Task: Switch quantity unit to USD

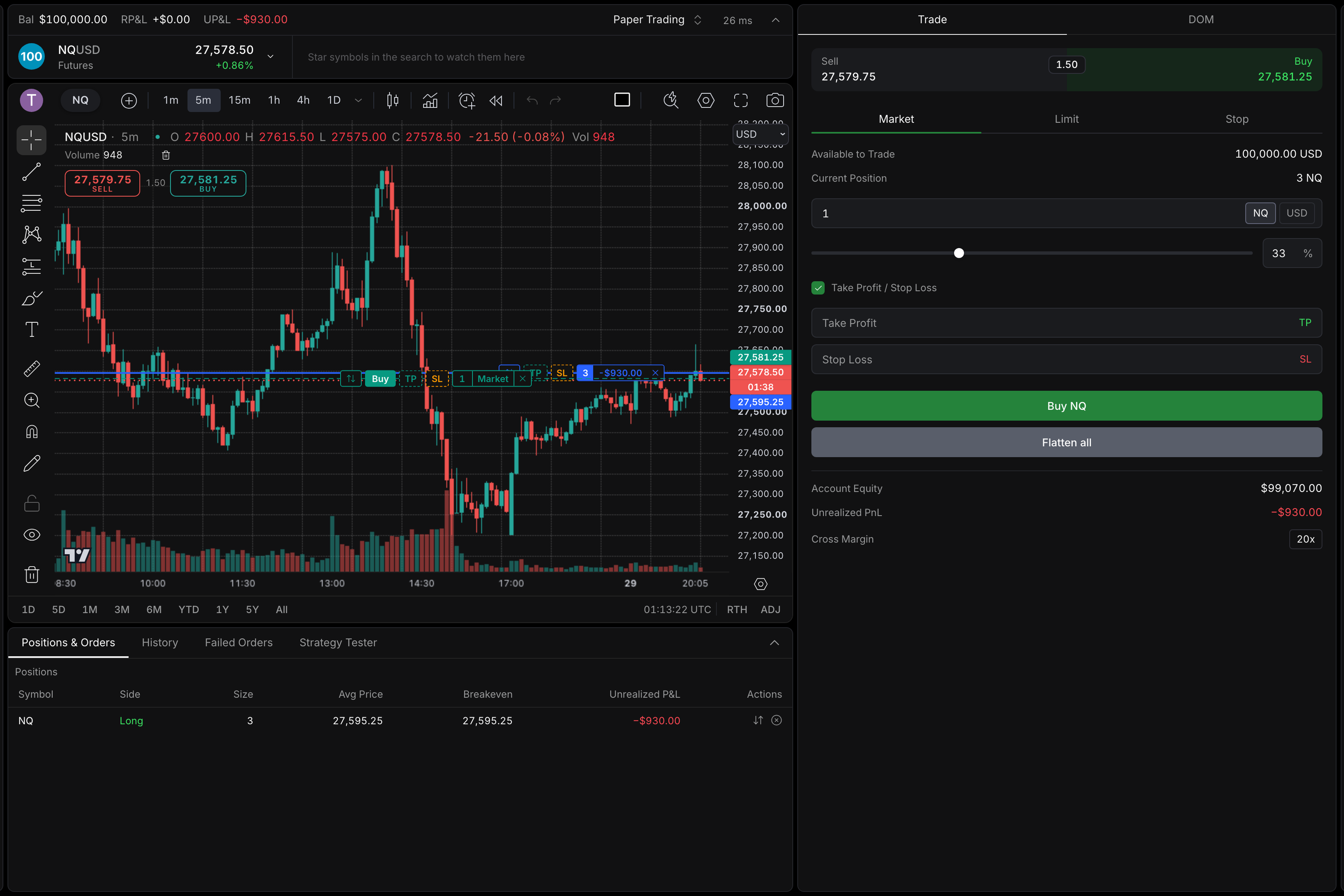Action: click(x=1297, y=213)
